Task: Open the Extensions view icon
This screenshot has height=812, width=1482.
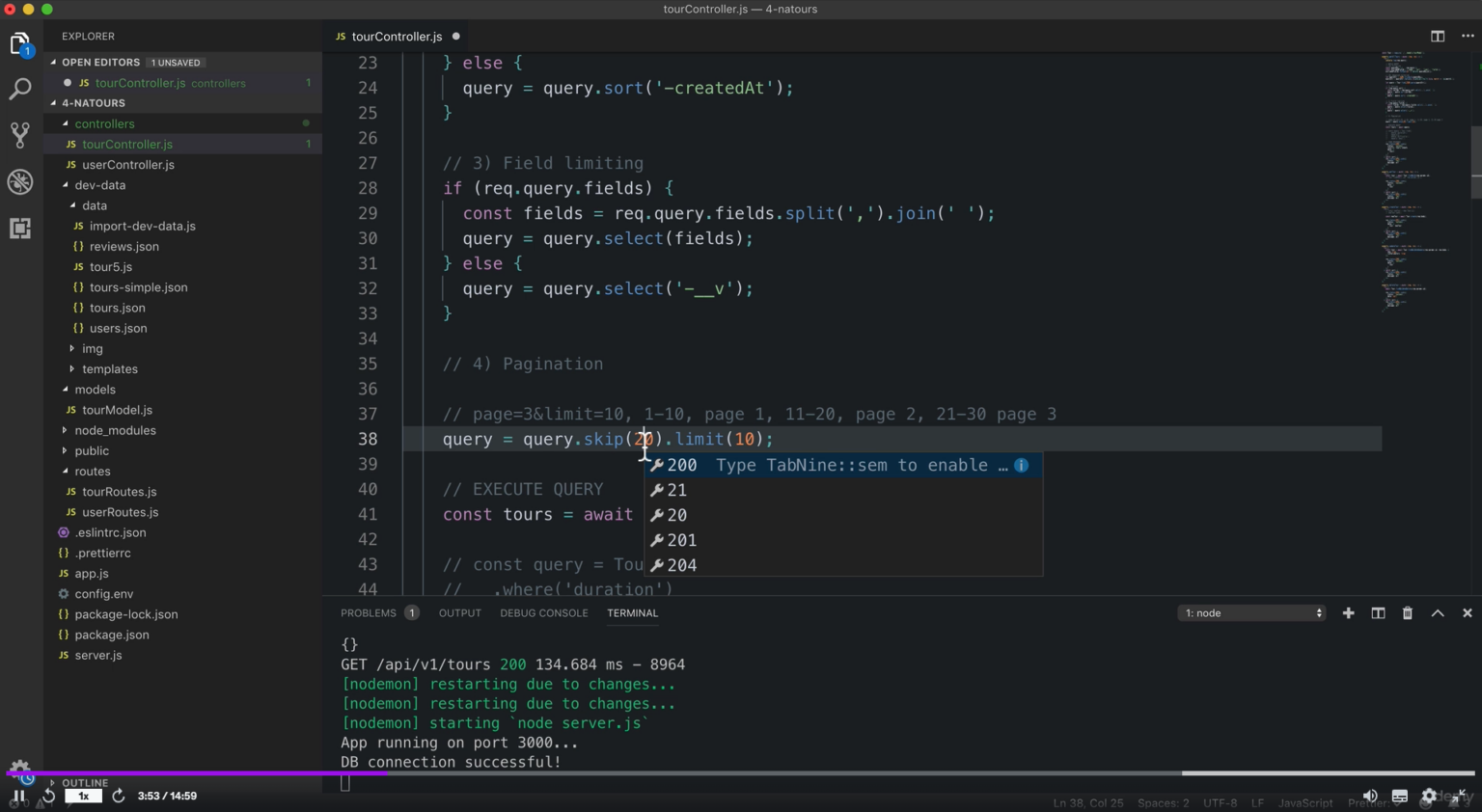Action: (x=20, y=229)
